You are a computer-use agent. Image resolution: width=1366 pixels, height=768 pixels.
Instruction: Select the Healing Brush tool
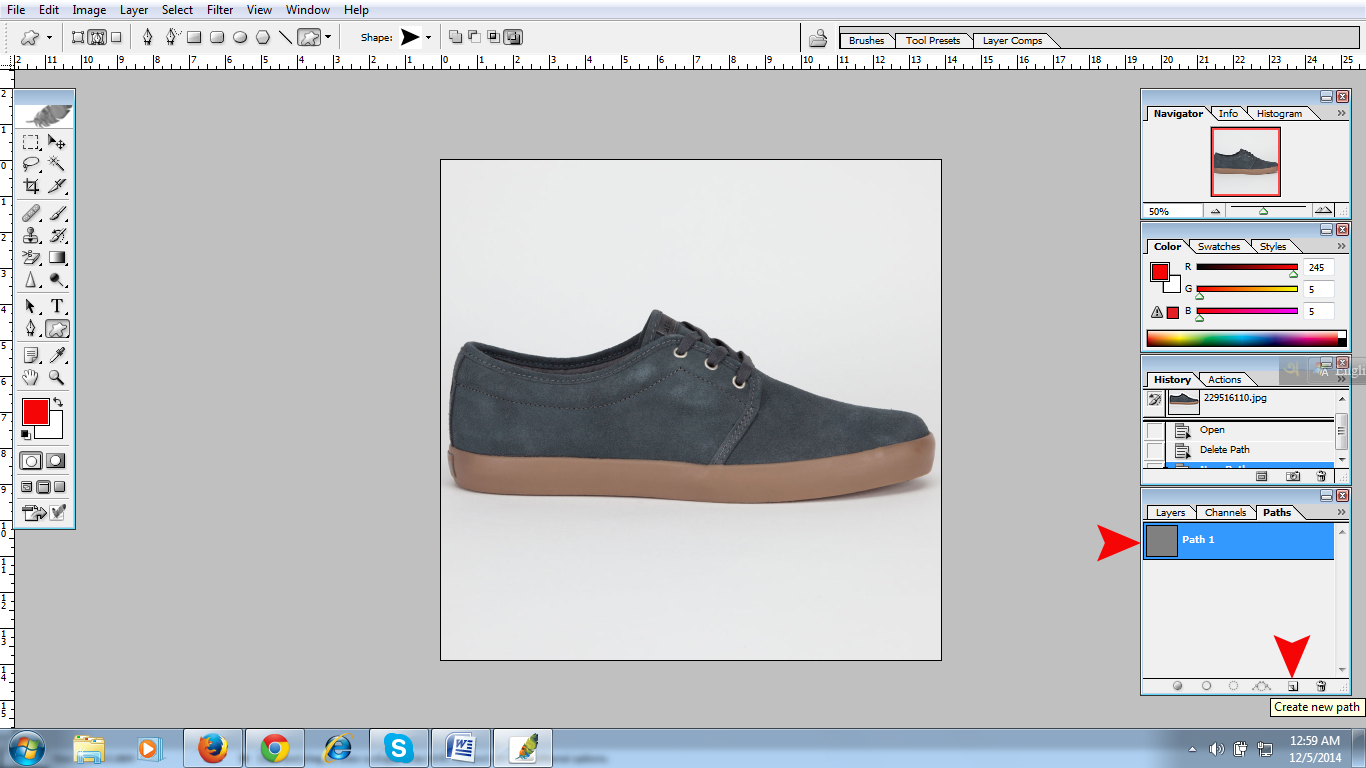pyautogui.click(x=31, y=213)
